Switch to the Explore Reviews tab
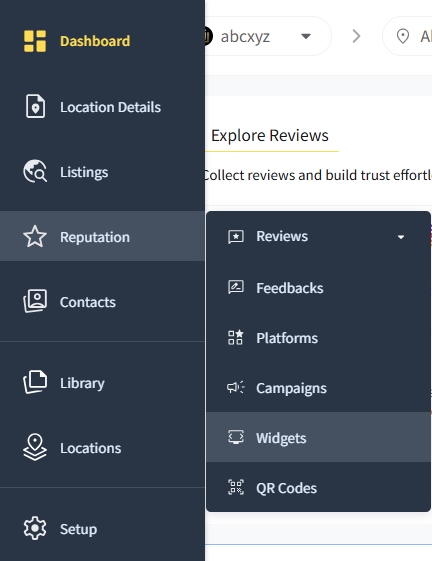Image resolution: width=432 pixels, height=561 pixels. coord(270,135)
